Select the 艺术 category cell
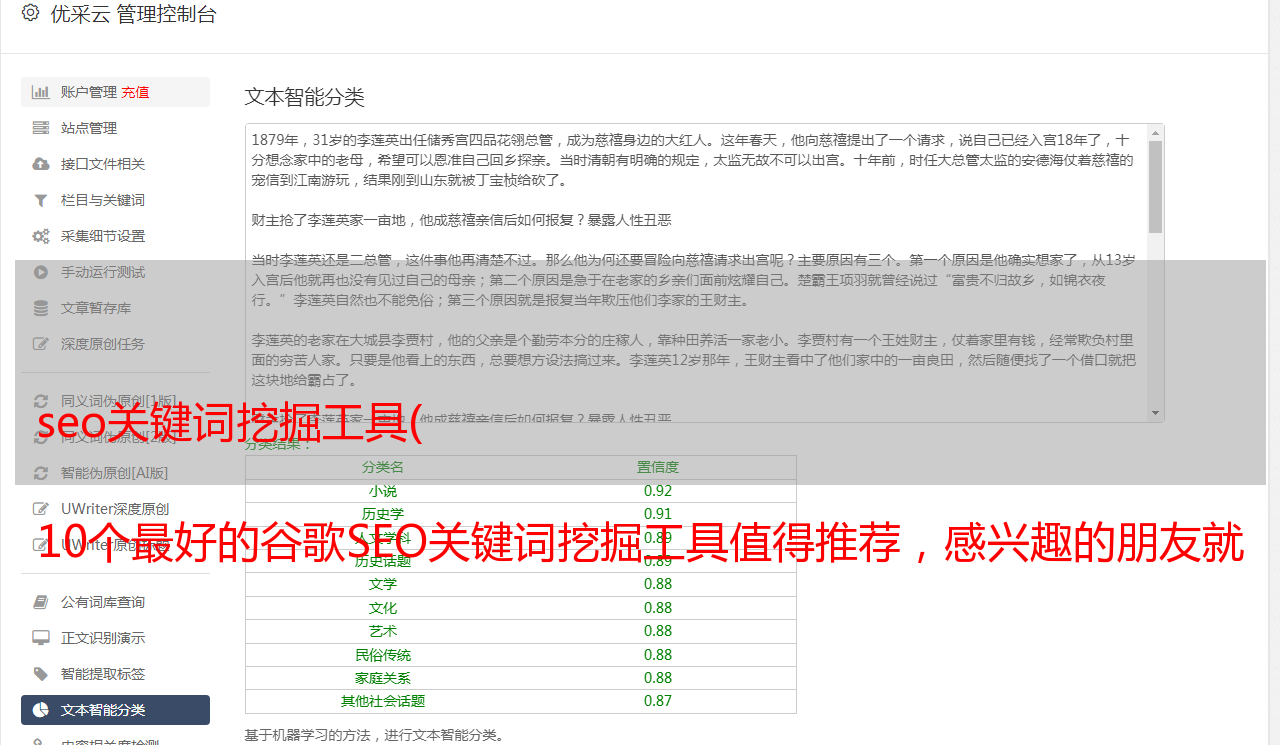Viewport: 1280px width, 745px height. (x=383, y=631)
